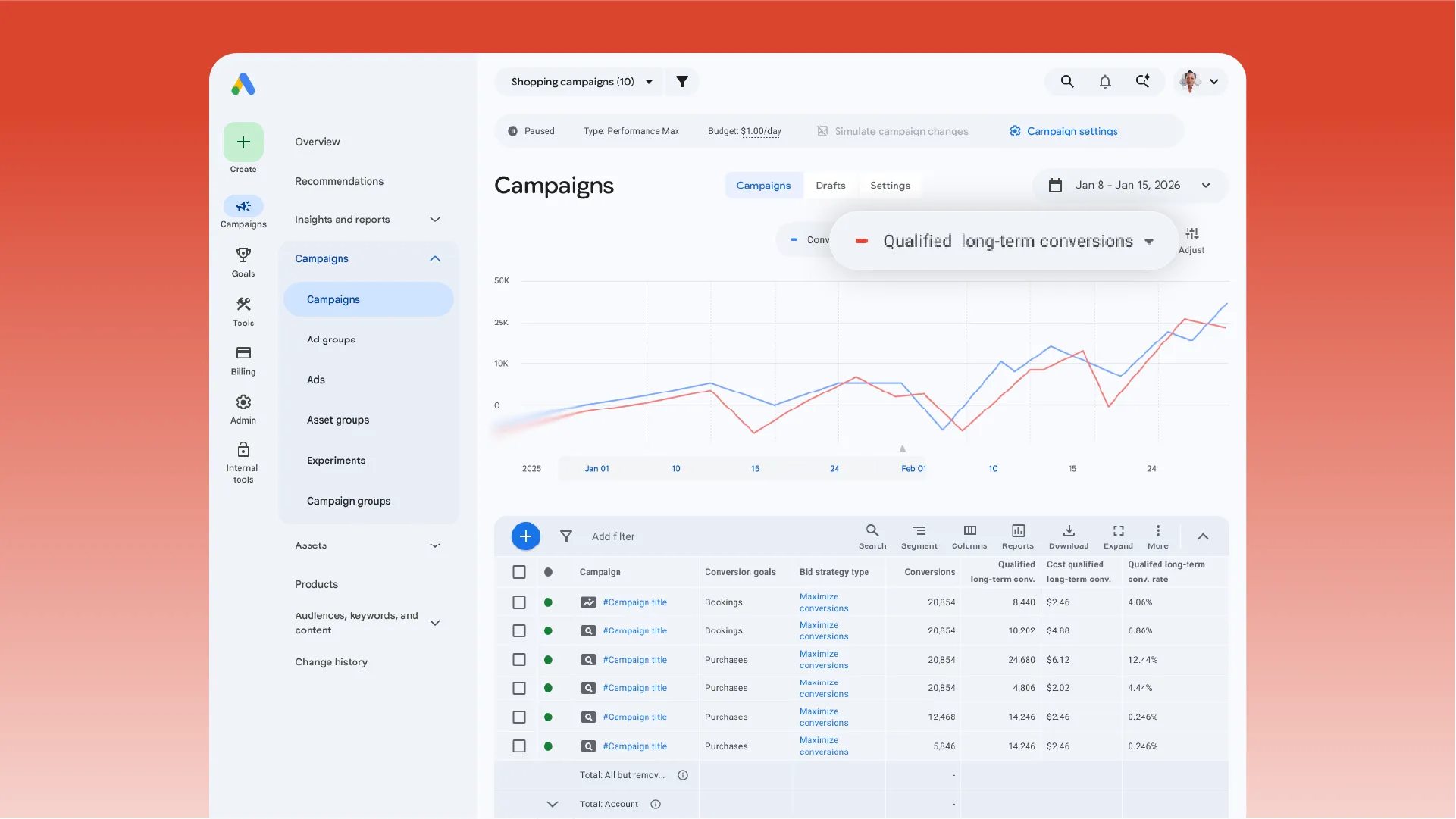Click the Download tool
This screenshot has height=819, width=1456.
pyautogui.click(x=1069, y=536)
